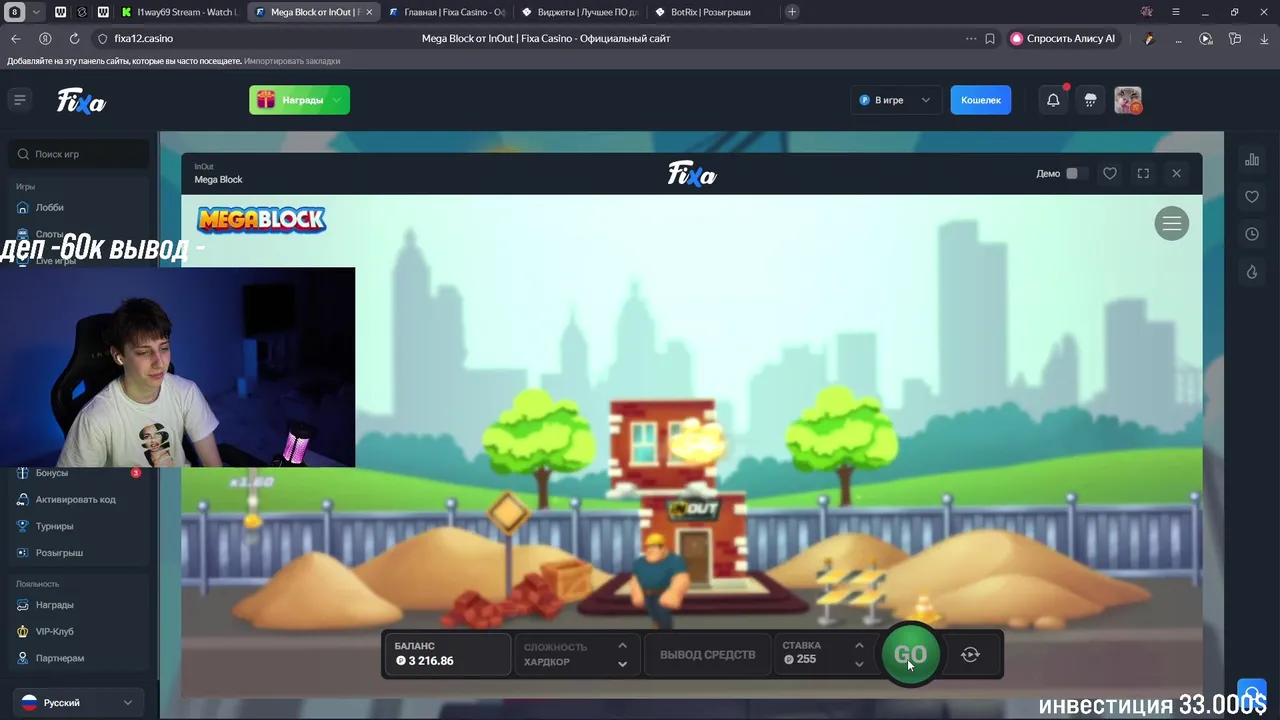Increase bet with Ставка up arrow
Screen dimensions: 1280x720
point(859,645)
